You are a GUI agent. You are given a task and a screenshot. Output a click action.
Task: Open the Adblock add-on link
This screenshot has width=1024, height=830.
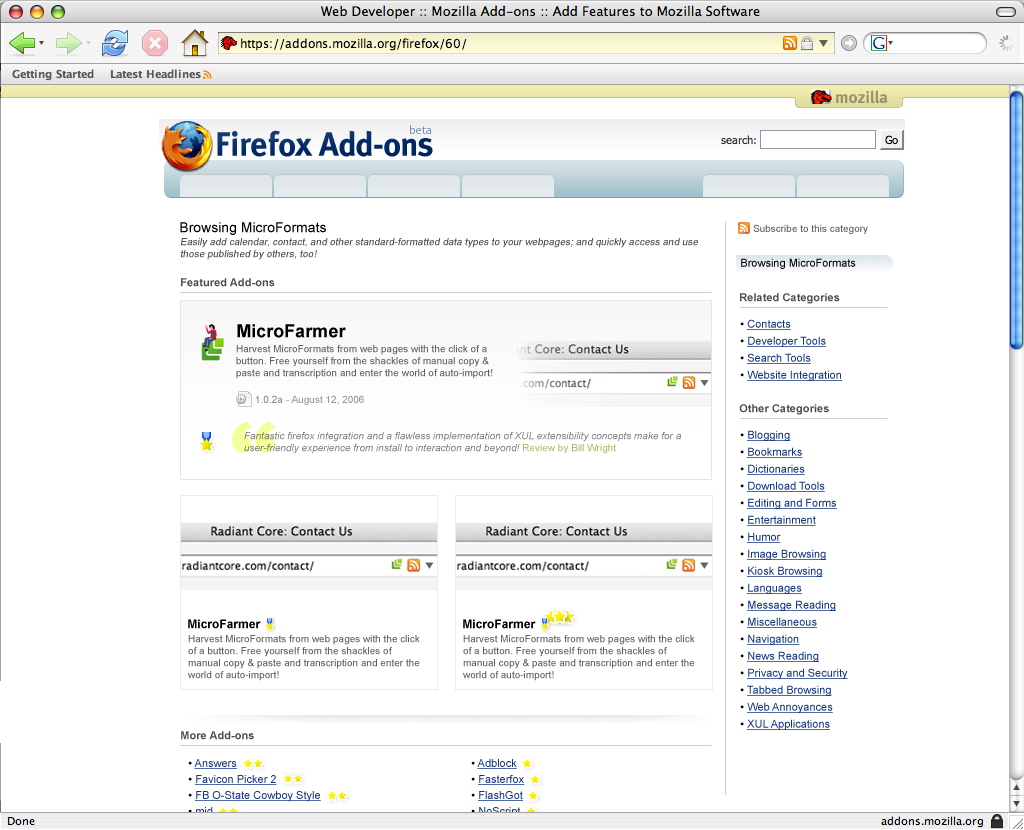tap(497, 763)
